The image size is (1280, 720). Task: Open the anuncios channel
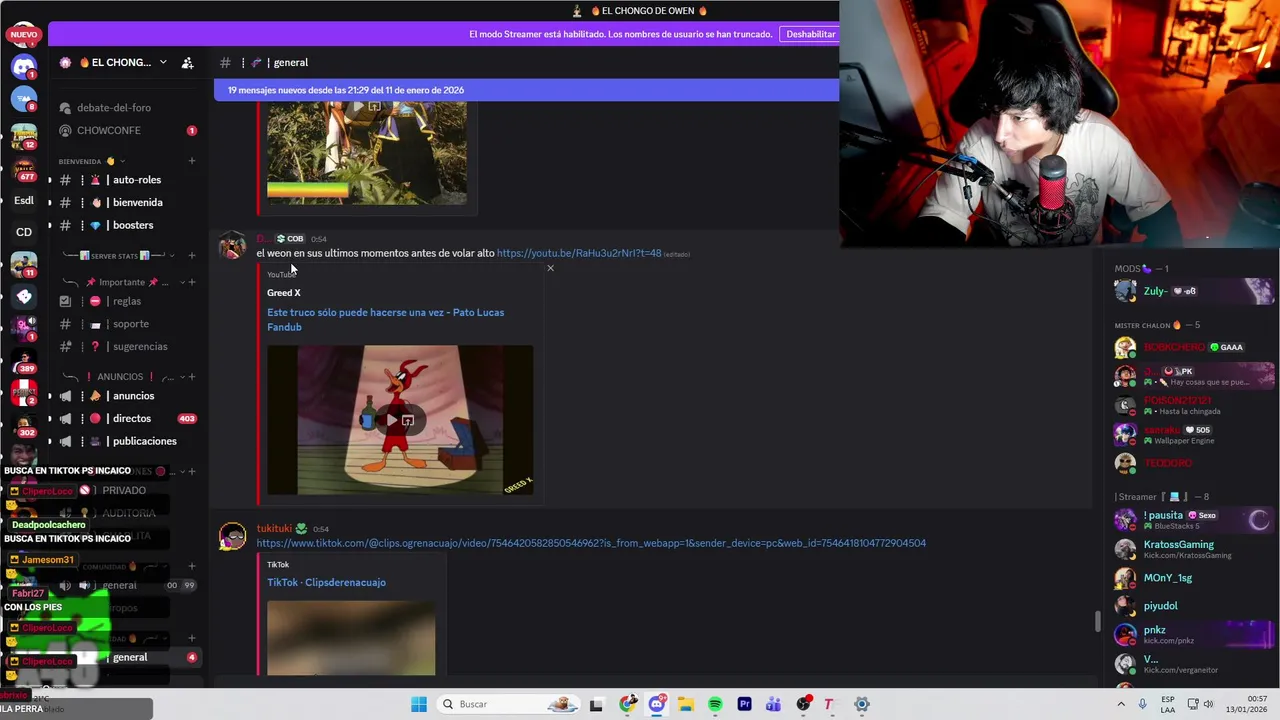coord(127,396)
